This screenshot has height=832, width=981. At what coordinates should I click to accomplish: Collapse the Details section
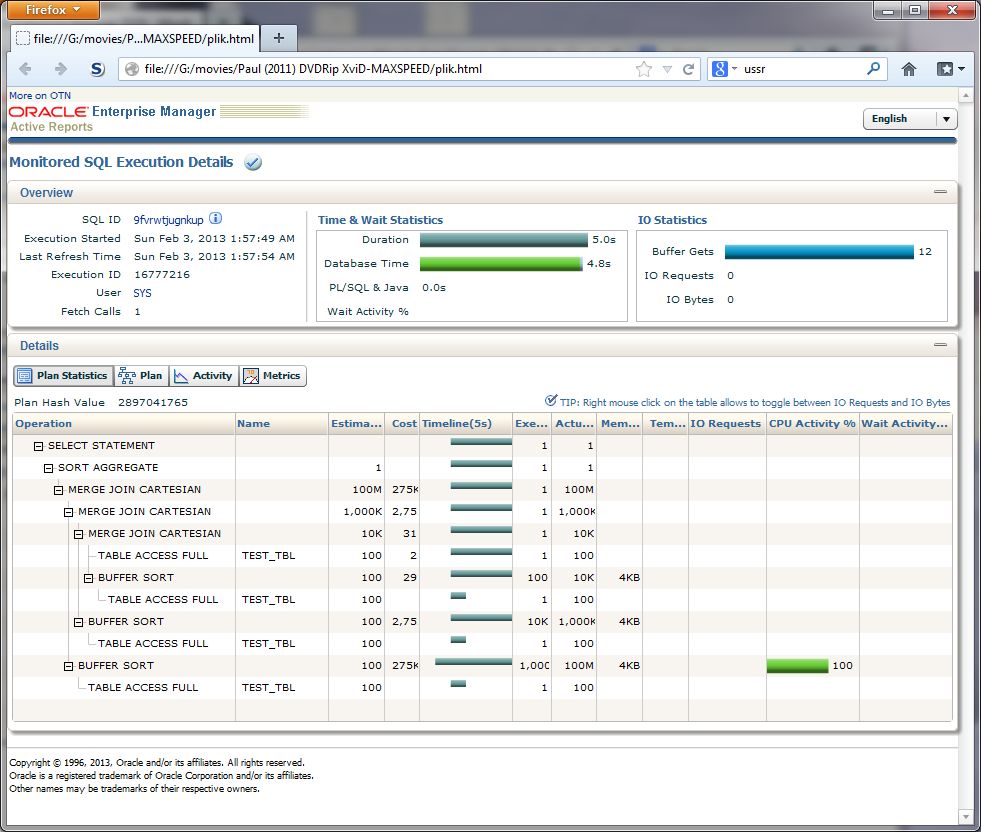(940, 345)
